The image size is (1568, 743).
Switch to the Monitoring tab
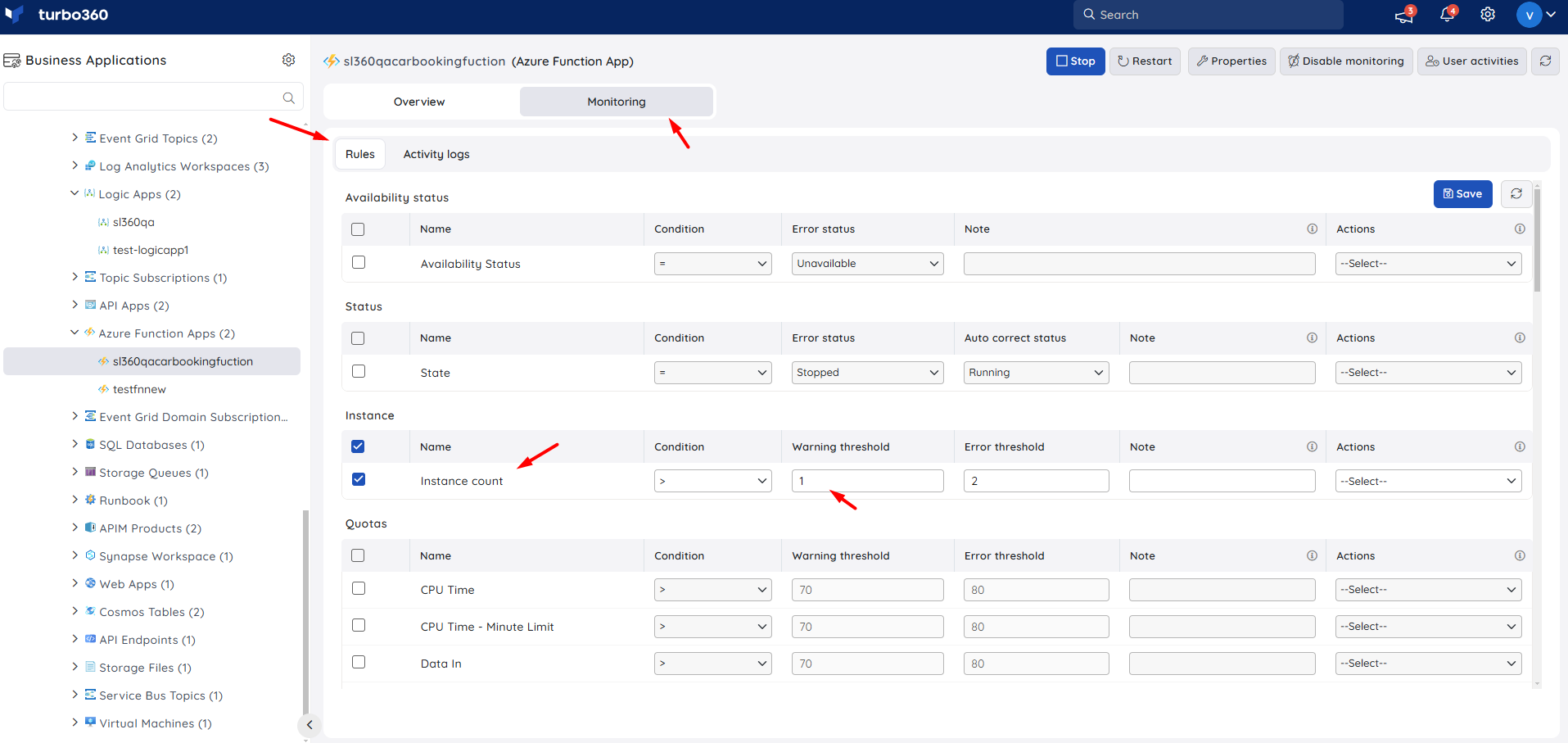[x=617, y=102]
